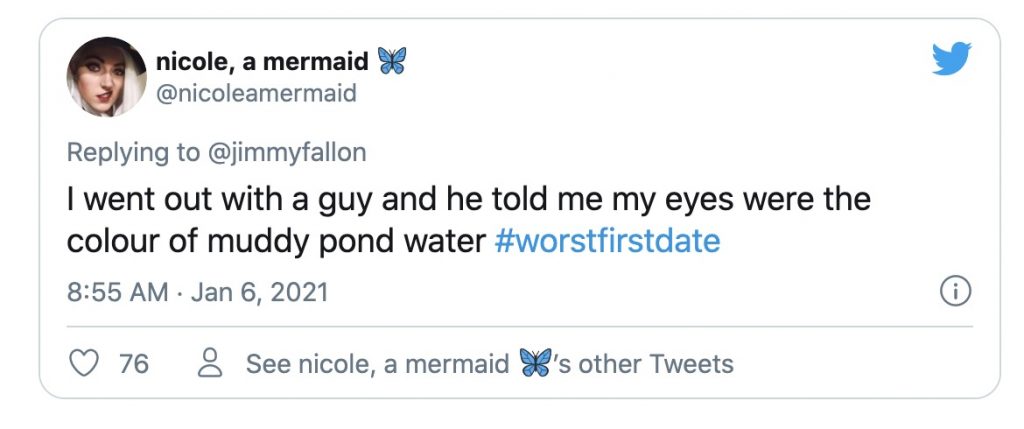Viewport: 1024px width, 429px height.
Task: See nicole, a mermaid's other Tweets
Action: 489,363
